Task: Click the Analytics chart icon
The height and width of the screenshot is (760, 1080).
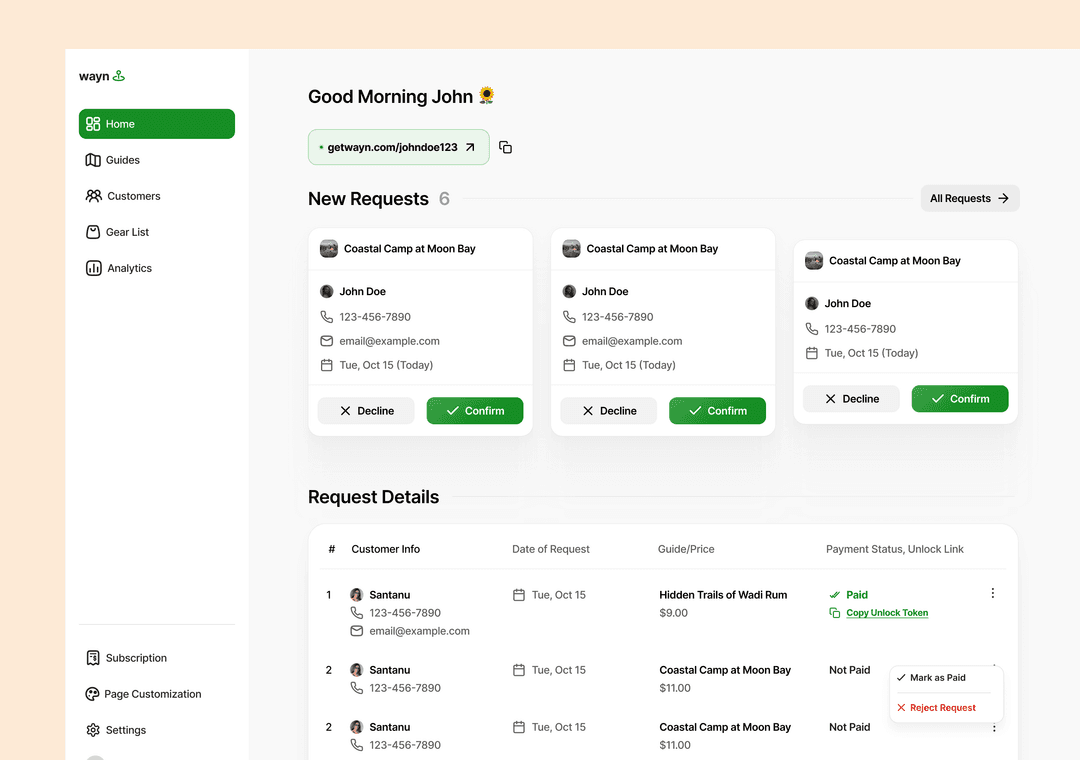Action: coord(94,268)
